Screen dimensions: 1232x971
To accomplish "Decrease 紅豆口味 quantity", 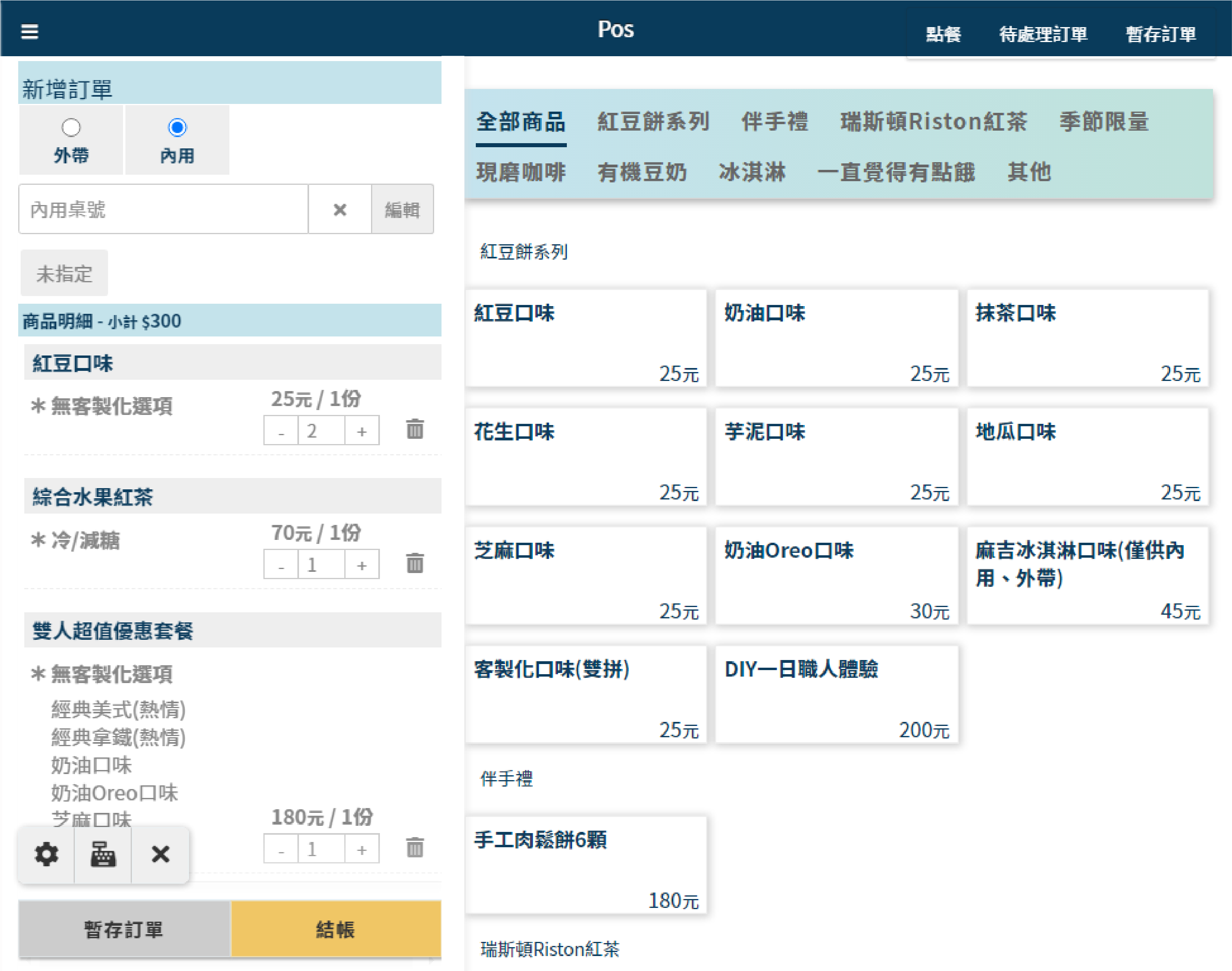I will click(281, 430).
